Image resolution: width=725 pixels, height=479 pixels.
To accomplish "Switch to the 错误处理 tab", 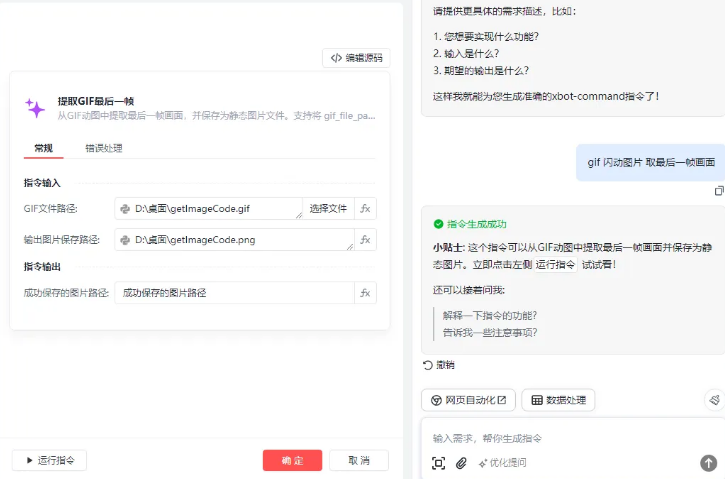I will (x=104, y=148).
